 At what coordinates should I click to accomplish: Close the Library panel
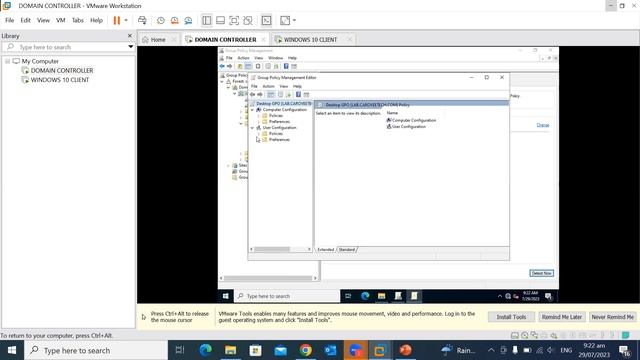(x=130, y=36)
